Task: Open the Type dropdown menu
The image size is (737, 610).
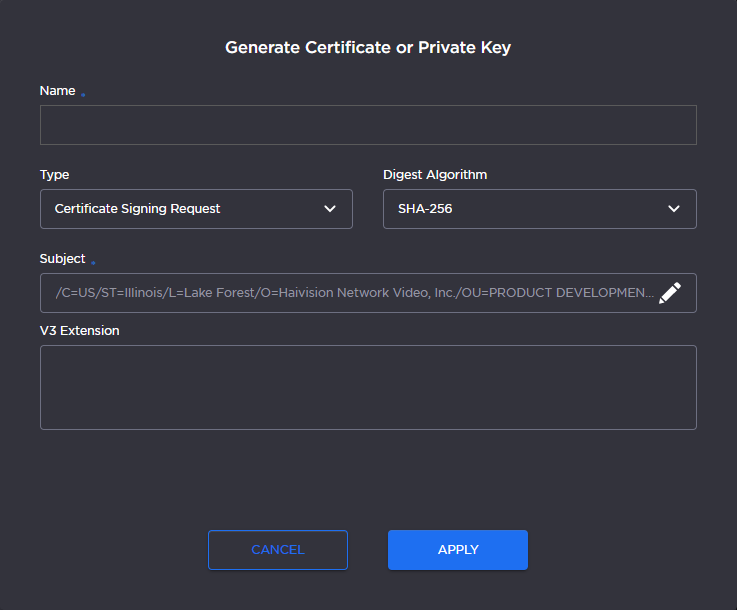Action: (196, 209)
